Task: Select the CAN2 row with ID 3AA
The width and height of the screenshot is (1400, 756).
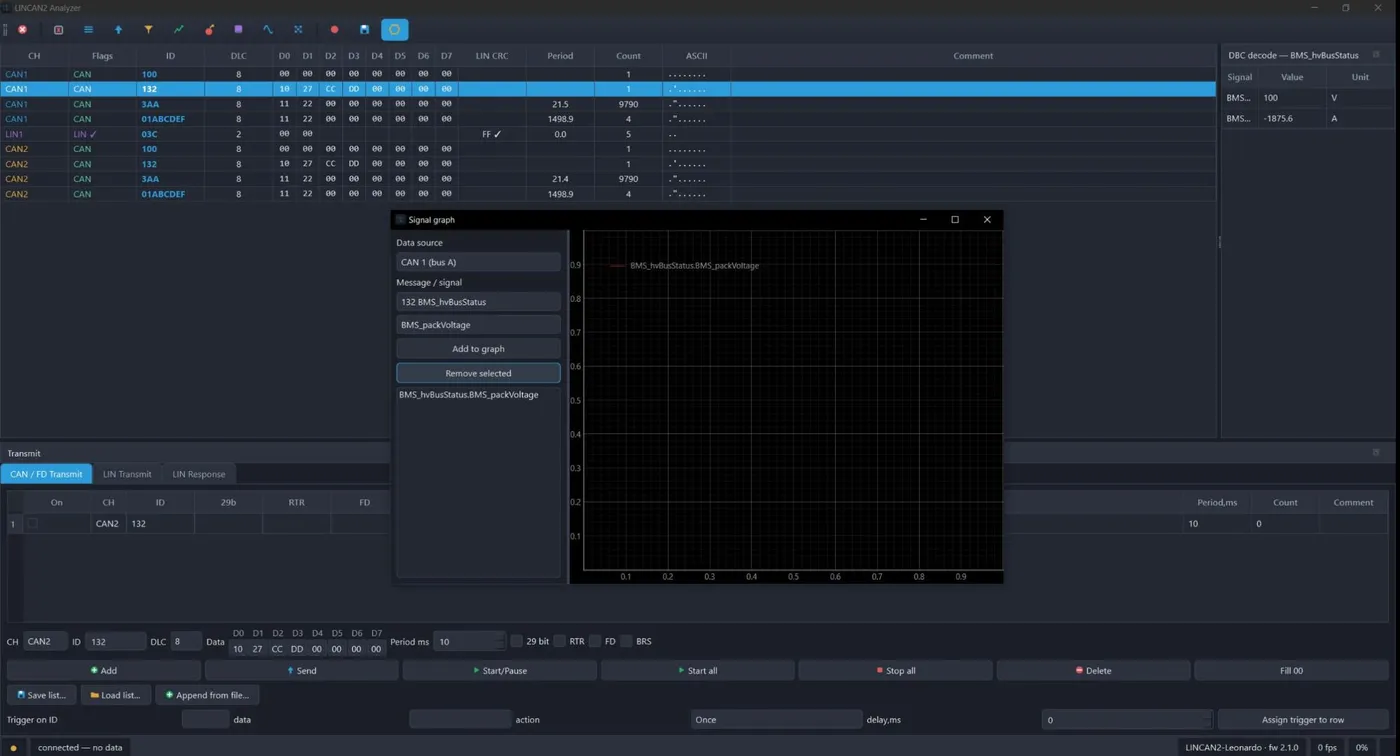Action: click(x=608, y=179)
